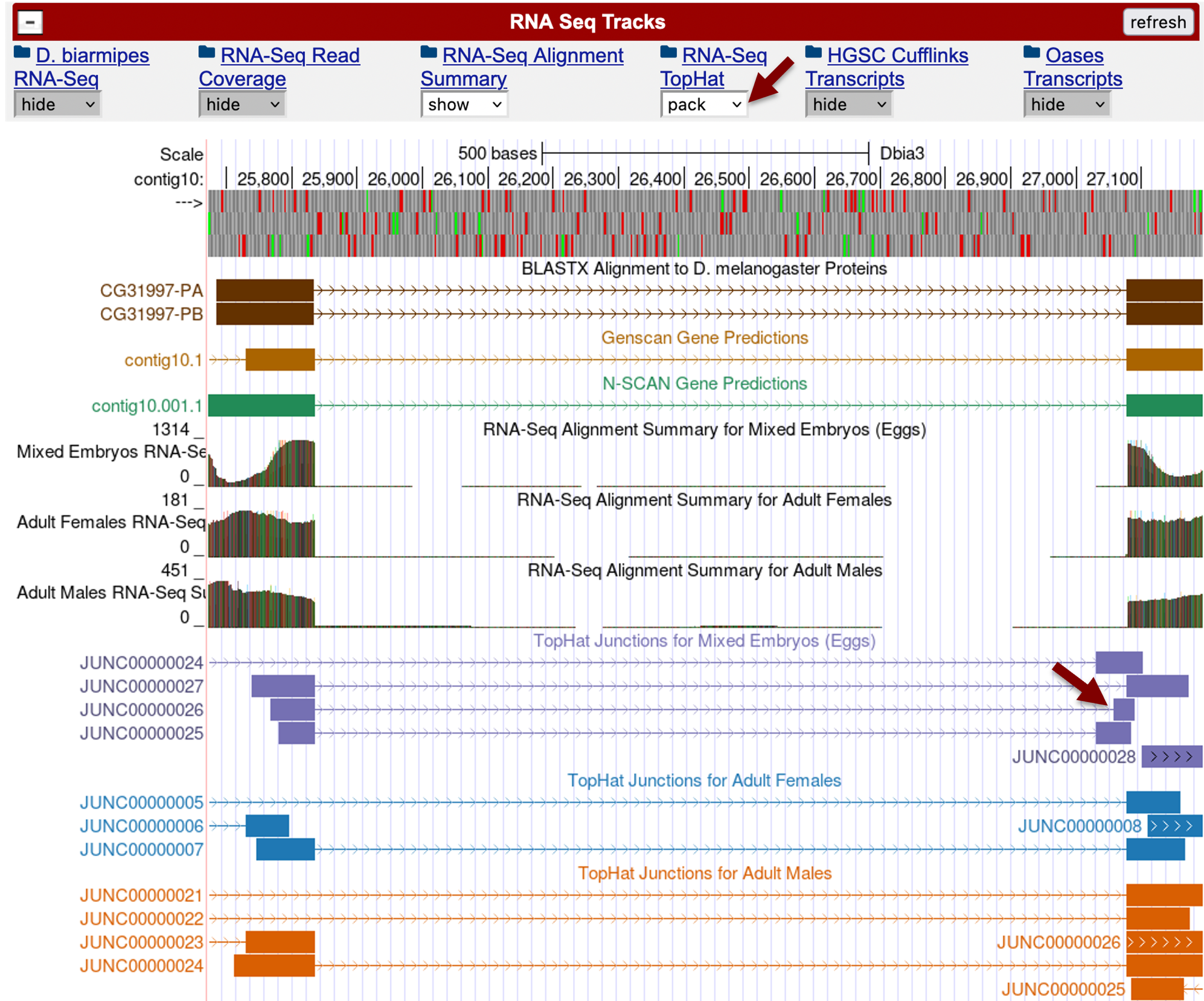Click the BLASTX Alignment to D. melanogaster Proteins title
The height and width of the screenshot is (1001, 1204).
(x=704, y=268)
